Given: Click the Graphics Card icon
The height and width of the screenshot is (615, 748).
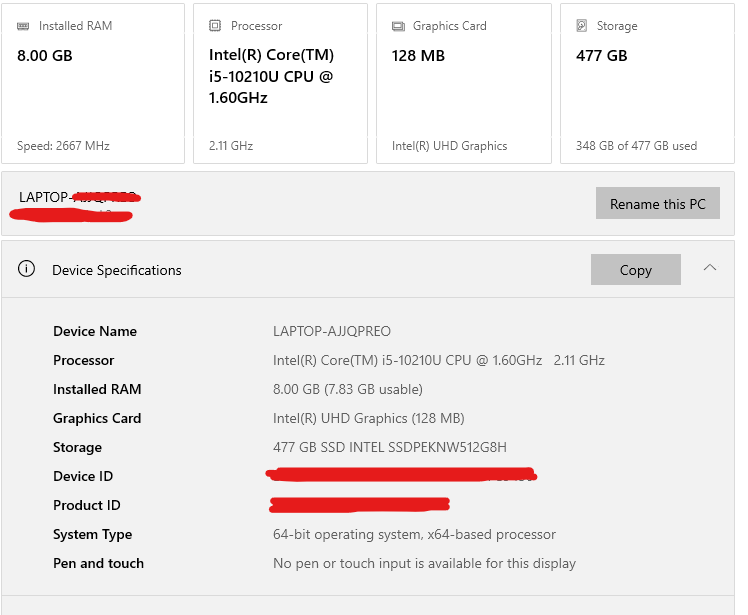Looking at the screenshot, I should (x=398, y=26).
